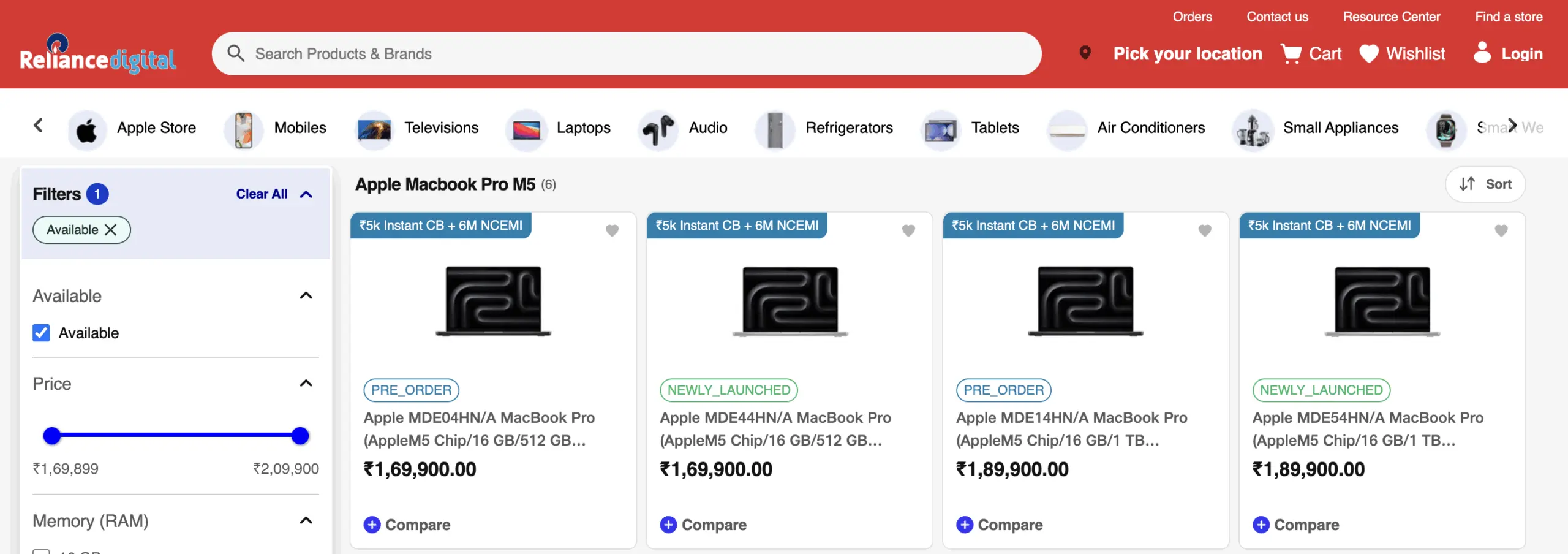Remove the Available filter chip
Screen dimensions: 1568x554
(111, 230)
